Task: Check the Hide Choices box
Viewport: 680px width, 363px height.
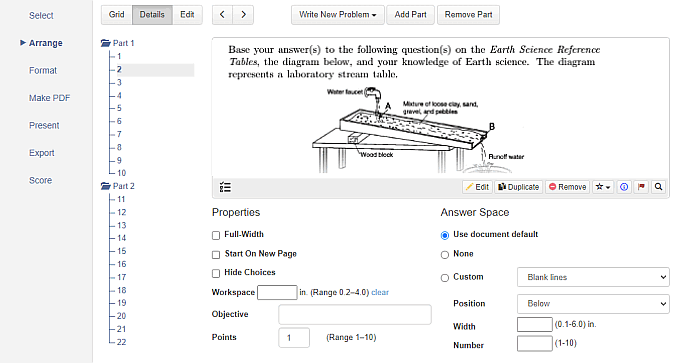Action: pyautogui.click(x=216, y=273)
